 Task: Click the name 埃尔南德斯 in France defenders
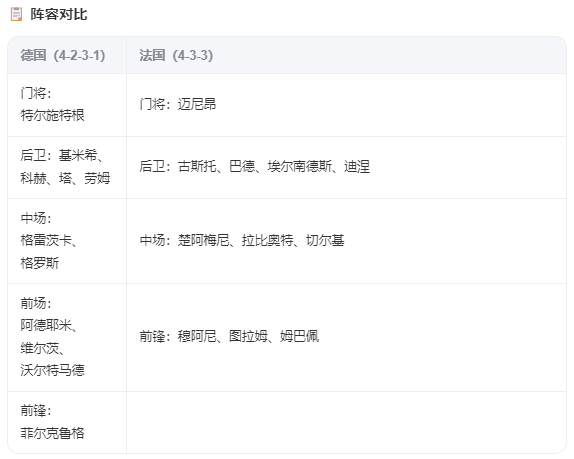click(x=299, y=167)
